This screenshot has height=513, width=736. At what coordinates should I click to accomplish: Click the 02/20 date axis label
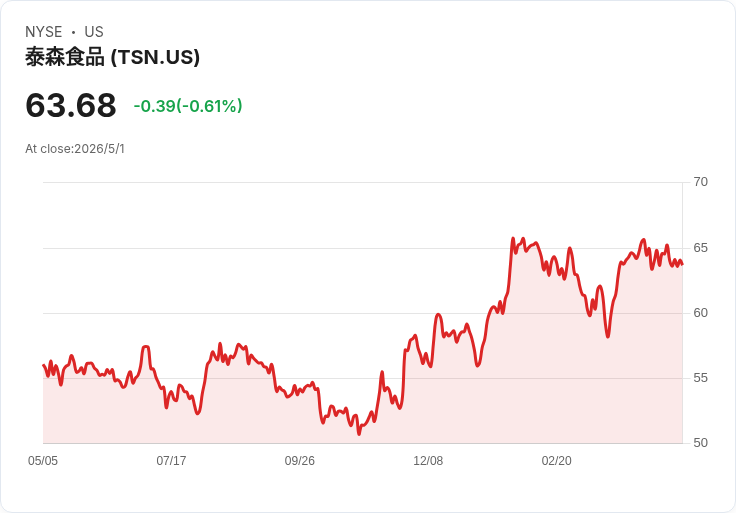[557, 461]
